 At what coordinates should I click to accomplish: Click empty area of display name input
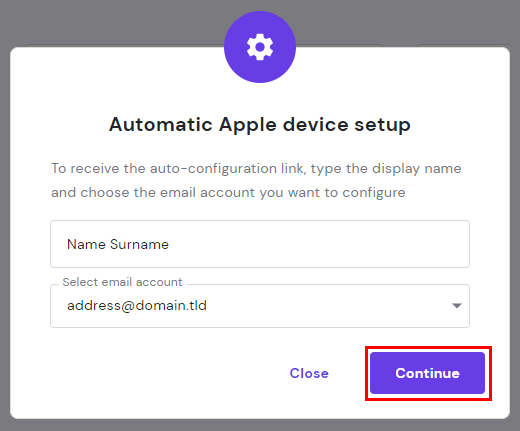[317, 244]
